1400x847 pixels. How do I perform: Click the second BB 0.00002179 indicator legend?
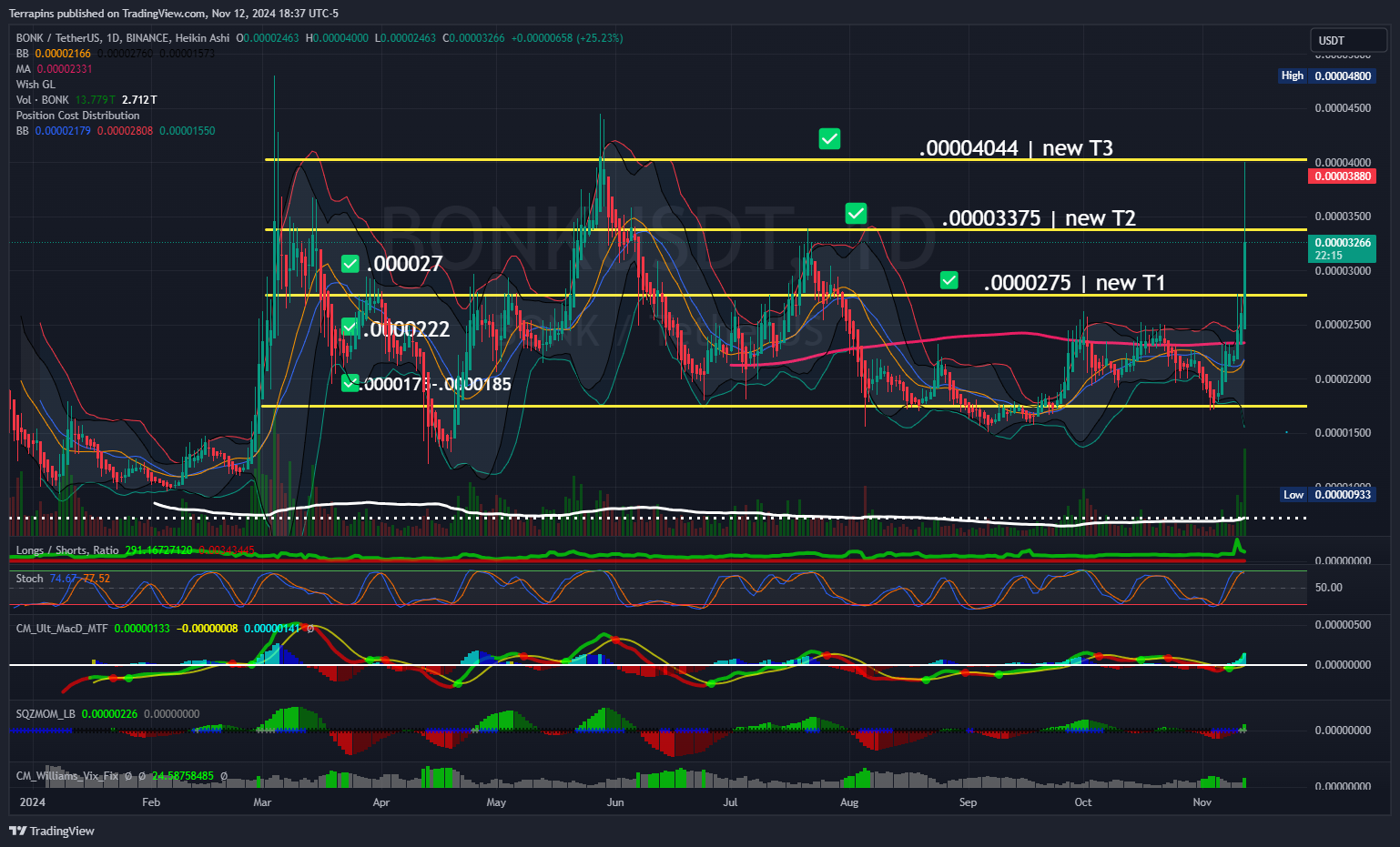(x=54, y=131)
